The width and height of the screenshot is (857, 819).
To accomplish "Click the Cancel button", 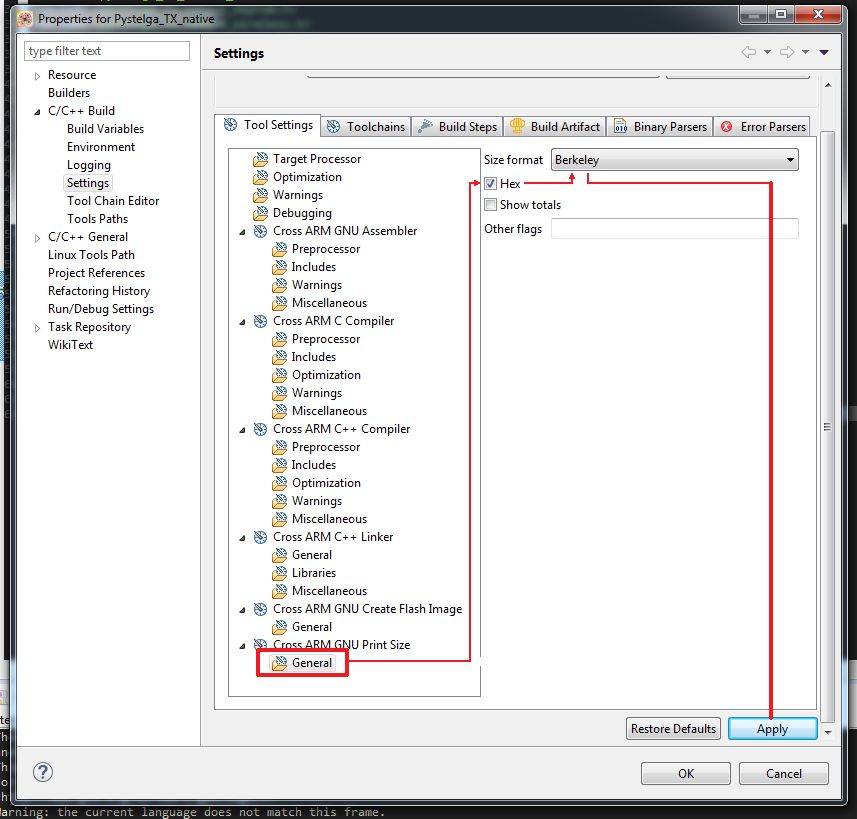I will click(784, 774).
